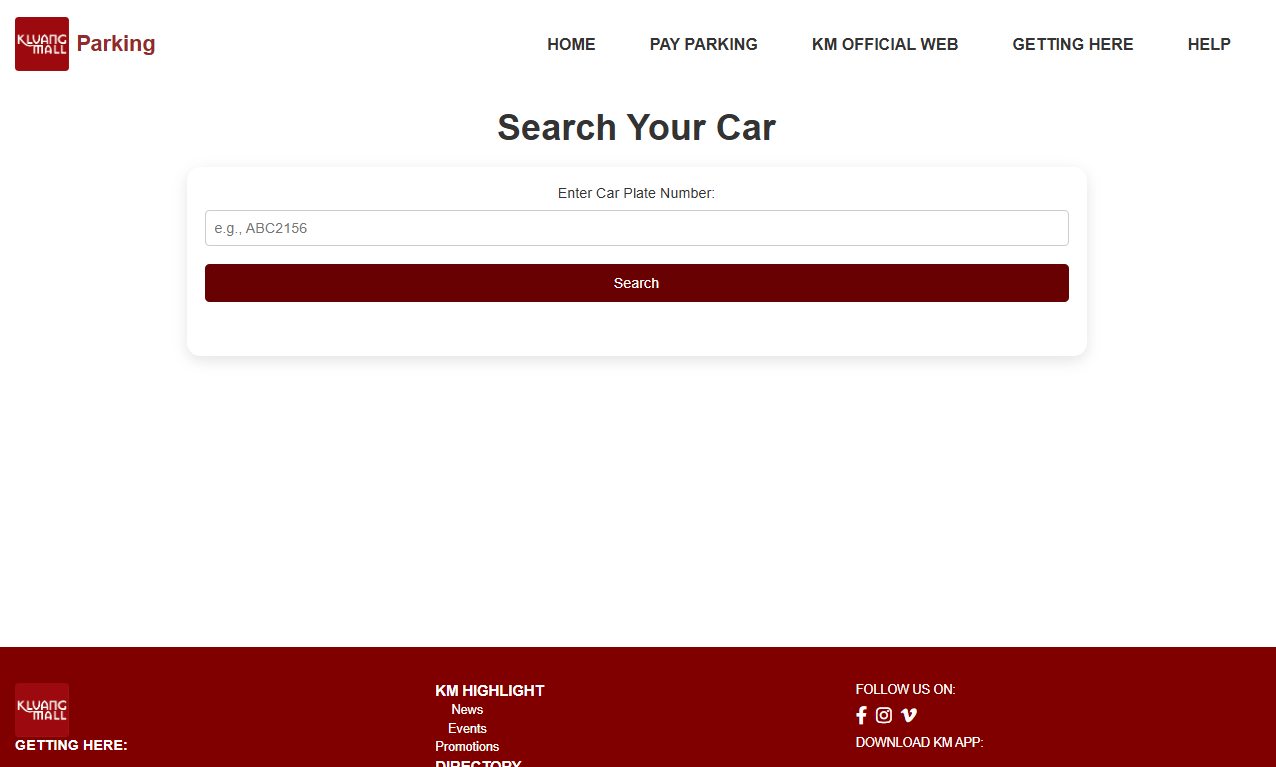
Task: Select GETTING HERE in the navigation bar
Action: point(1073,44)
